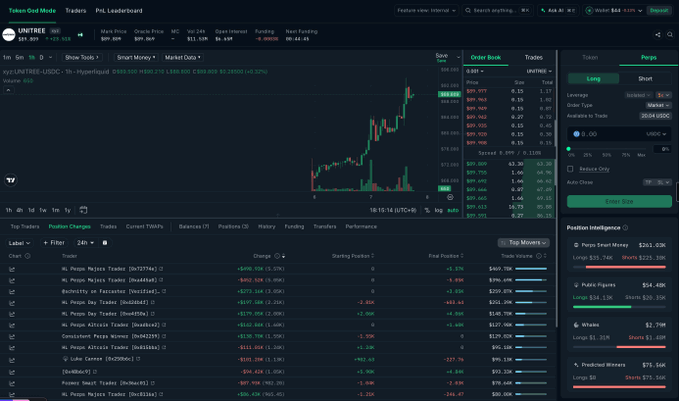679x401 pixels.
Task: Toggle percent scale on chart
Action: coord(427,210)
